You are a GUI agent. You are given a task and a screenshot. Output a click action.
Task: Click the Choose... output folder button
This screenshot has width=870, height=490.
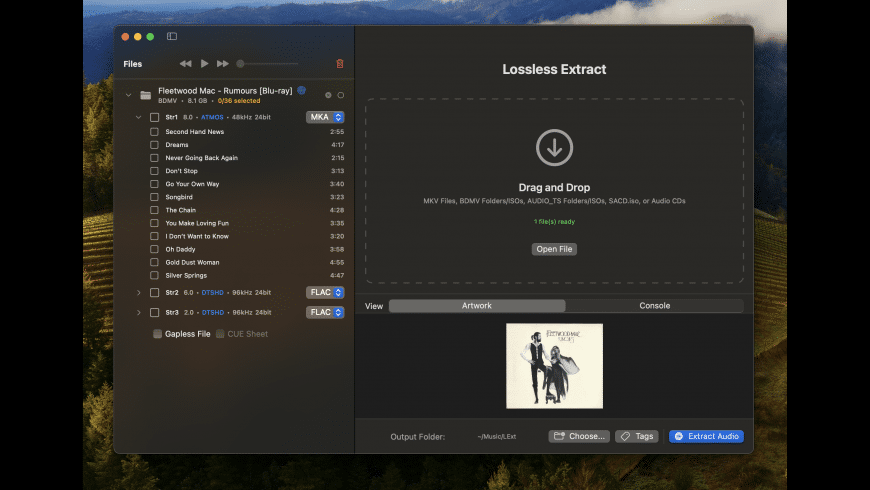click(579, 436)
